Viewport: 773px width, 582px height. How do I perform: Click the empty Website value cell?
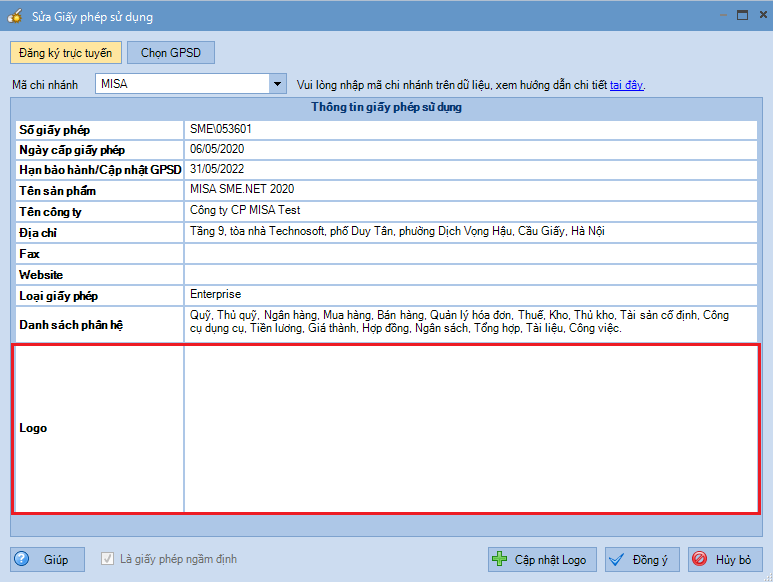tap(470, 274)
